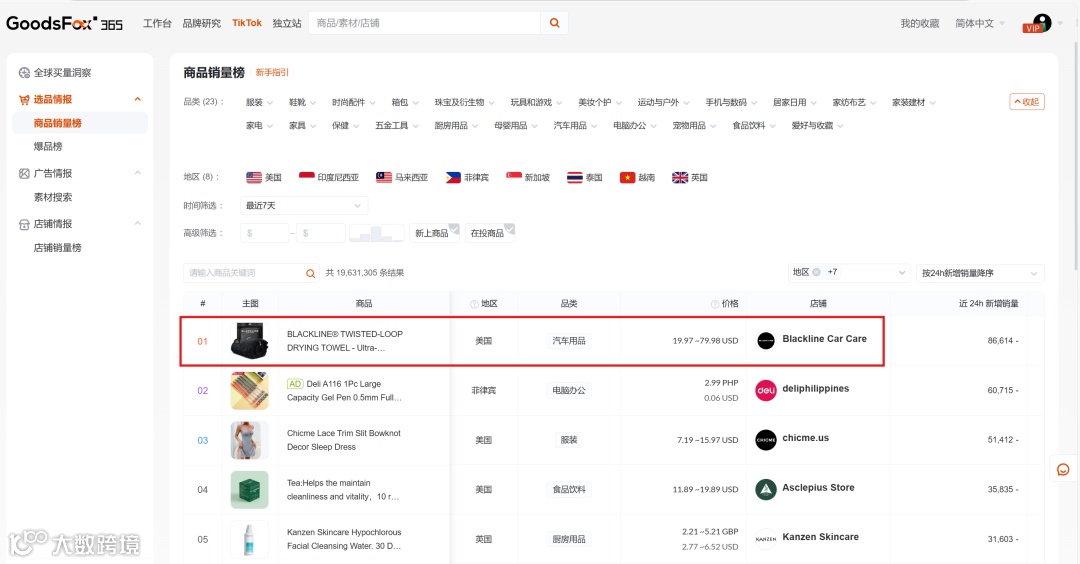Click the 价格 column help icon
This screenshot has height=564, width=1080.
[715, 304]
